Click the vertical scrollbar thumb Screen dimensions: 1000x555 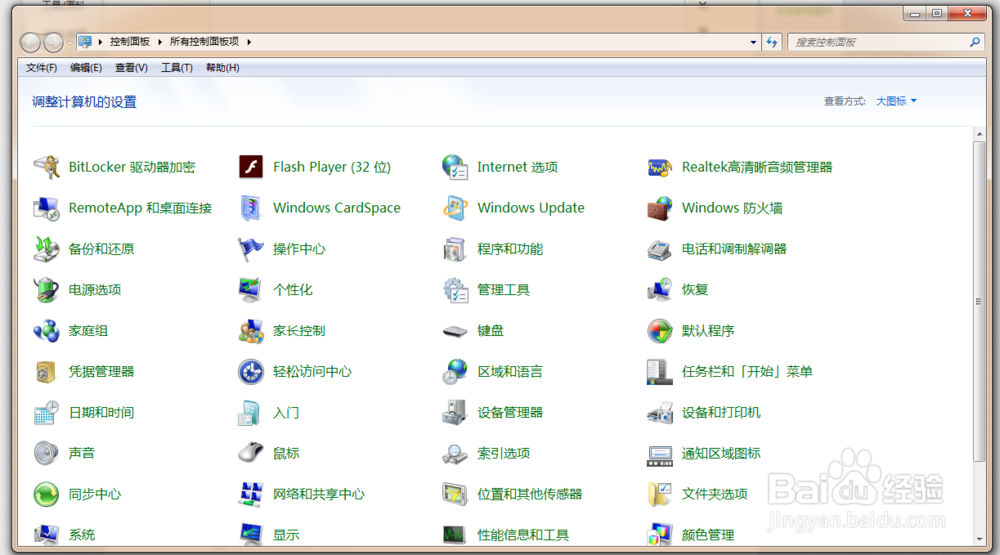coord(979,301)
